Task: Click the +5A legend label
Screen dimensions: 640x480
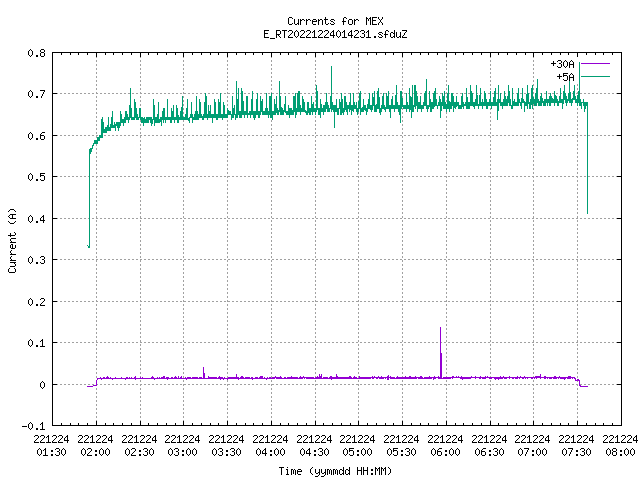Action: (565, 77)
